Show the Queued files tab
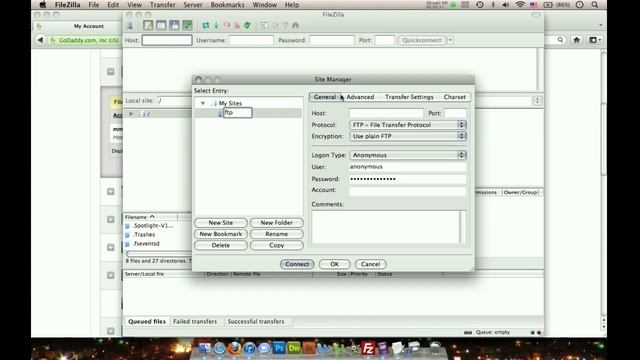The height and width of the screenshot is (360, 640). coord(147,322)
